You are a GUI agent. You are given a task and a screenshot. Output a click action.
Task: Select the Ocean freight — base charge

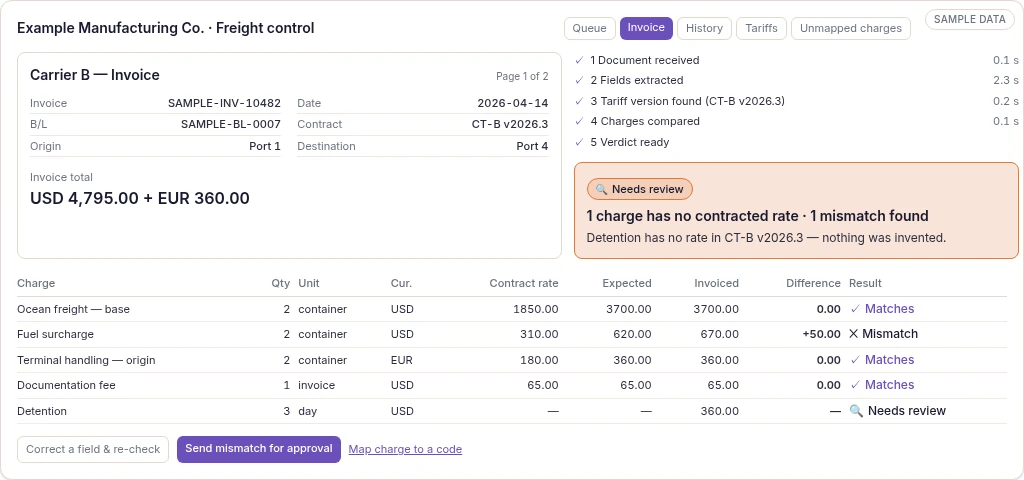pyautogui.click(x=73, y=309)
